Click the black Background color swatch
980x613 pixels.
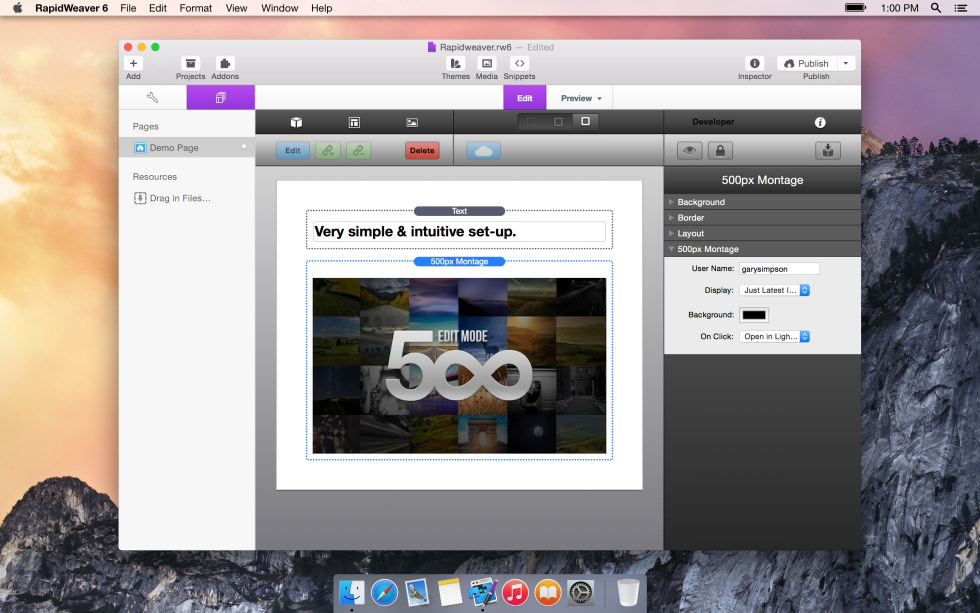754,315
